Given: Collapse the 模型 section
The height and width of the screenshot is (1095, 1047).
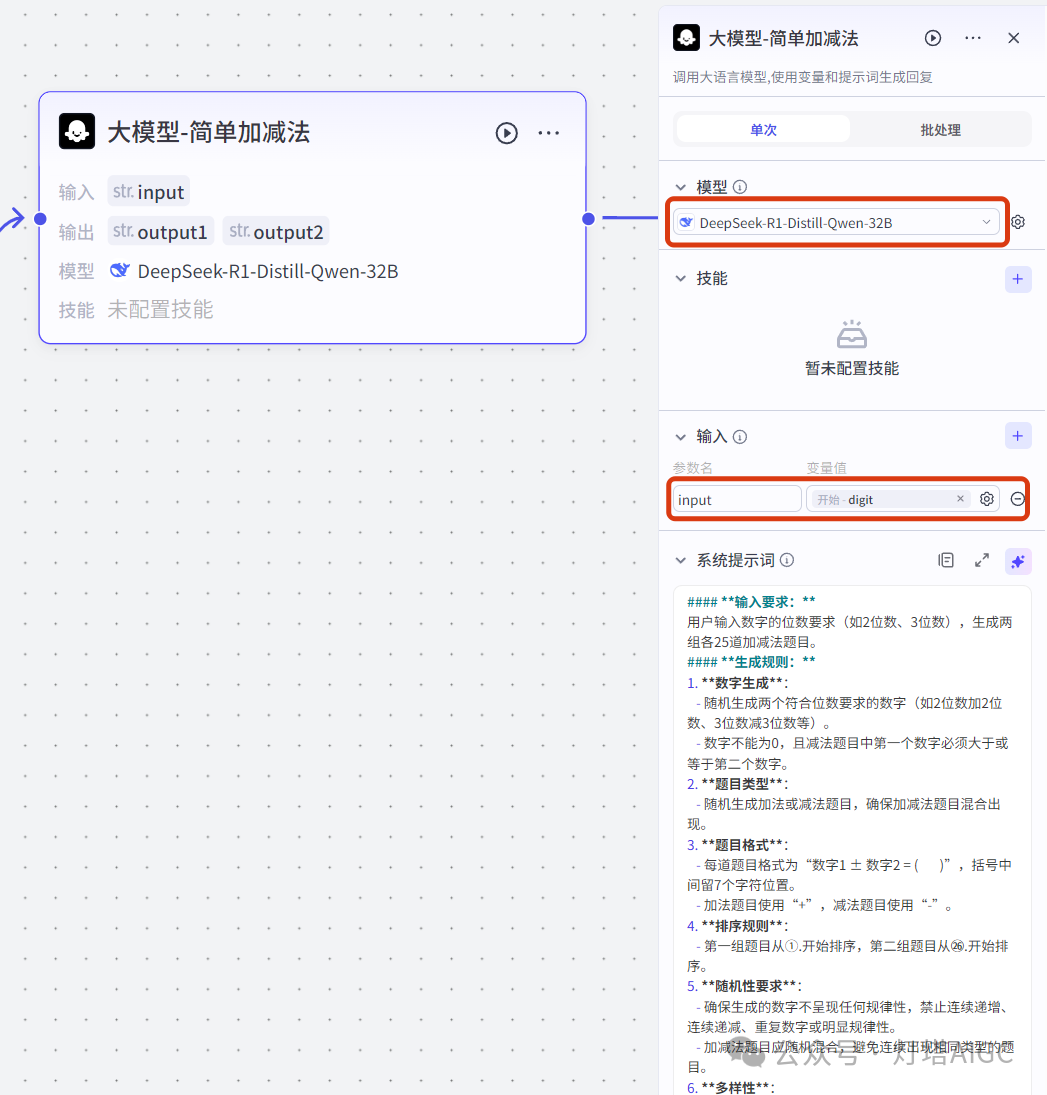Looking at the screenshot, I should pyautogui.click(x=680, y=187).
